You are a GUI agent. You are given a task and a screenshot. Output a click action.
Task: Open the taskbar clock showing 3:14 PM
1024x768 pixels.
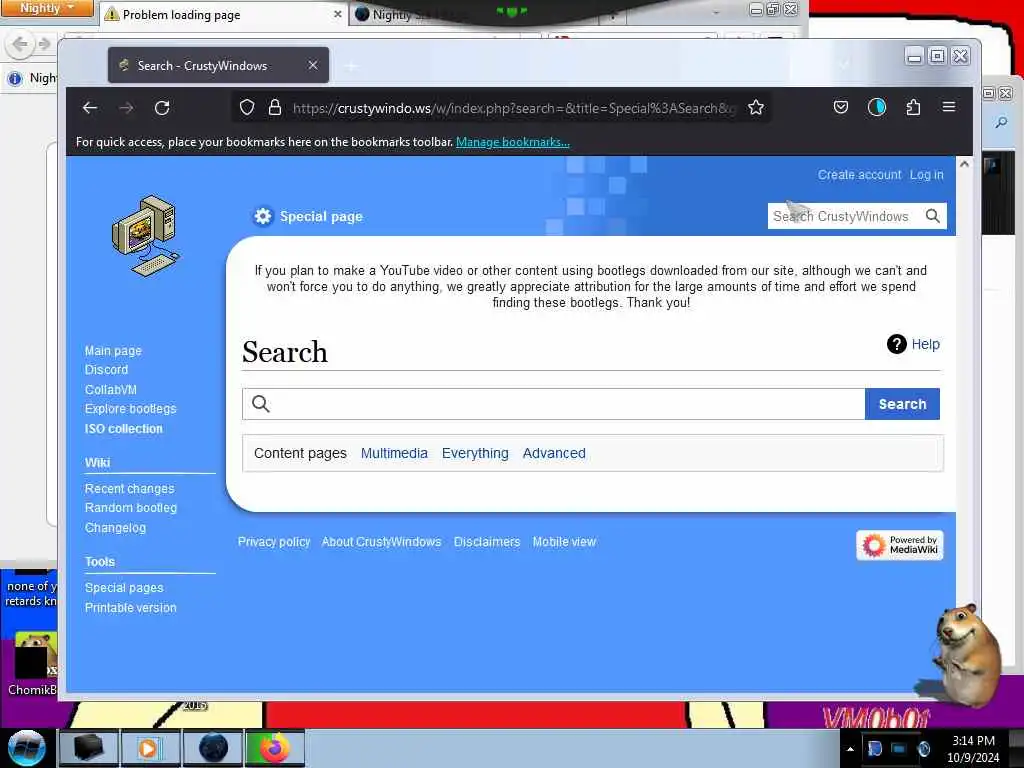974,749
